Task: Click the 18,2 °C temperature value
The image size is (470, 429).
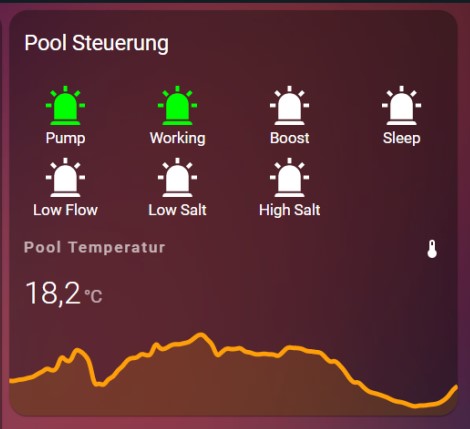Action: pos(64,293)
